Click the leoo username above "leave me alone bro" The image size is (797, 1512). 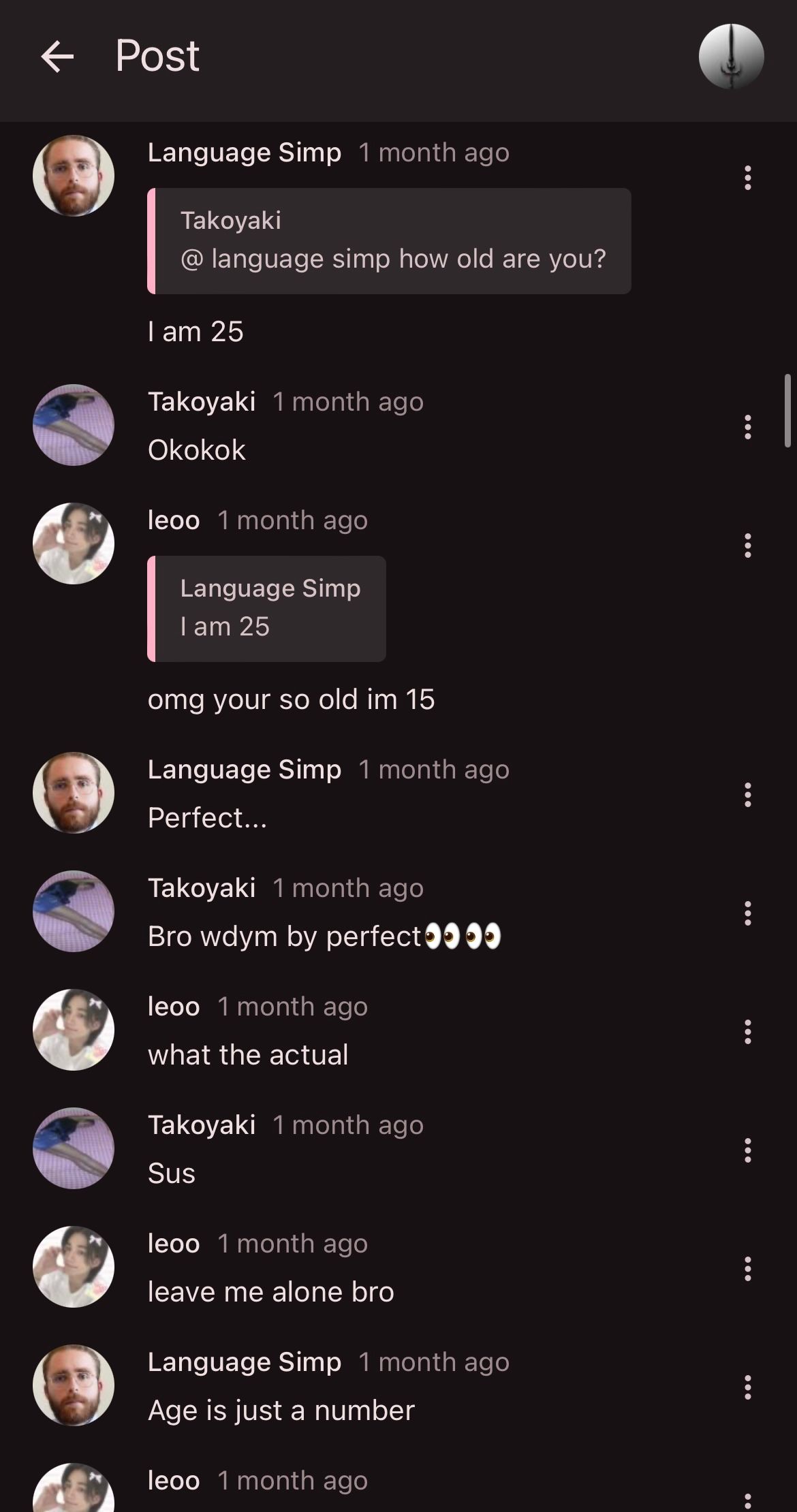pyautogui.click(x=174, y=1244)
